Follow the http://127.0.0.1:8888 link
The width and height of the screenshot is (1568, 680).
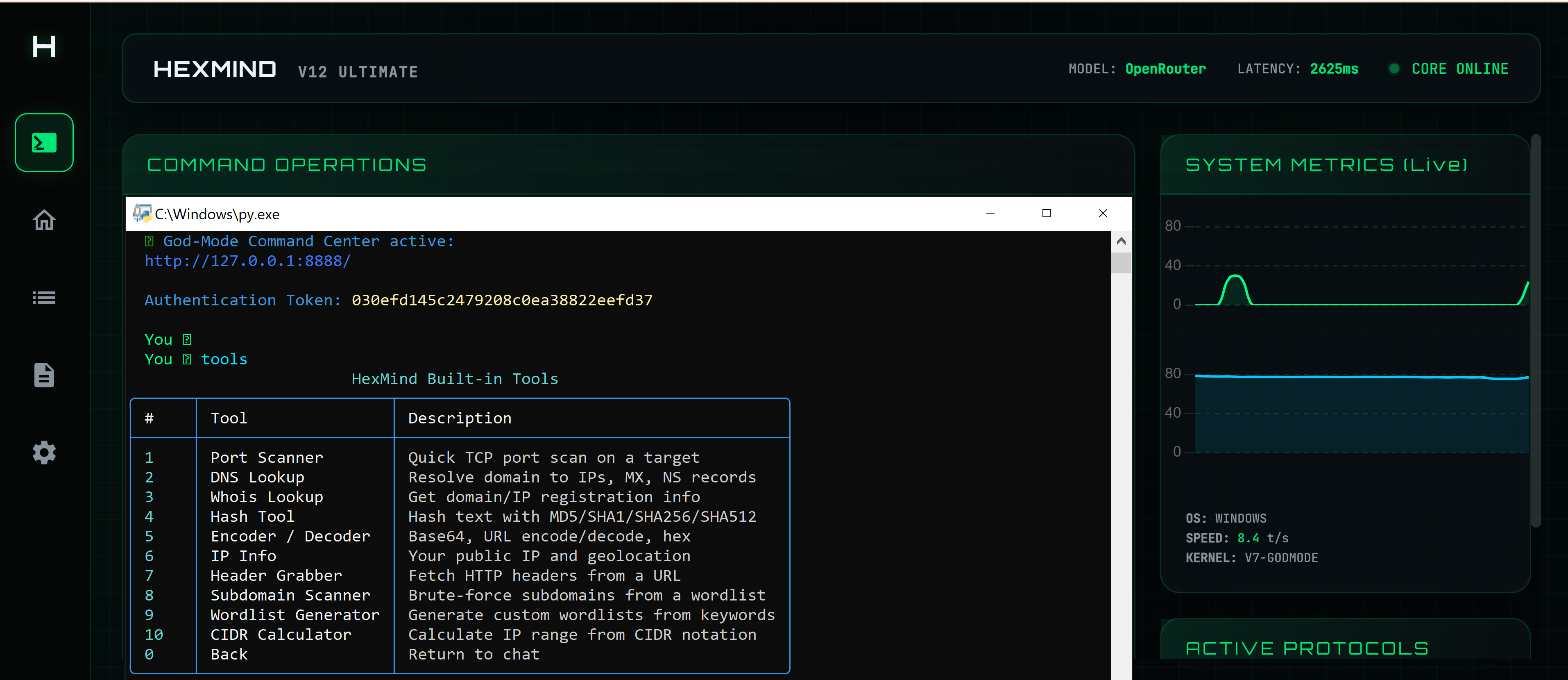[247, 260]
